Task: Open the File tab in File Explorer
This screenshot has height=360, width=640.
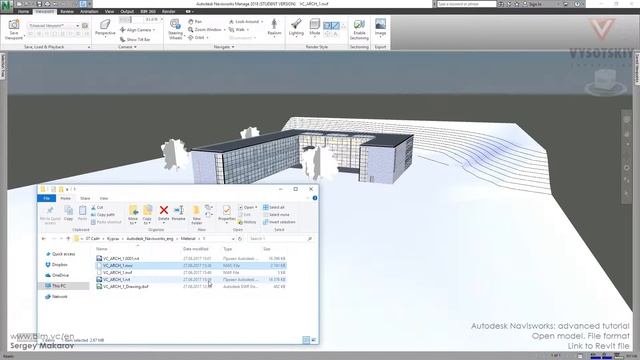Action: [x=47, y=198]
